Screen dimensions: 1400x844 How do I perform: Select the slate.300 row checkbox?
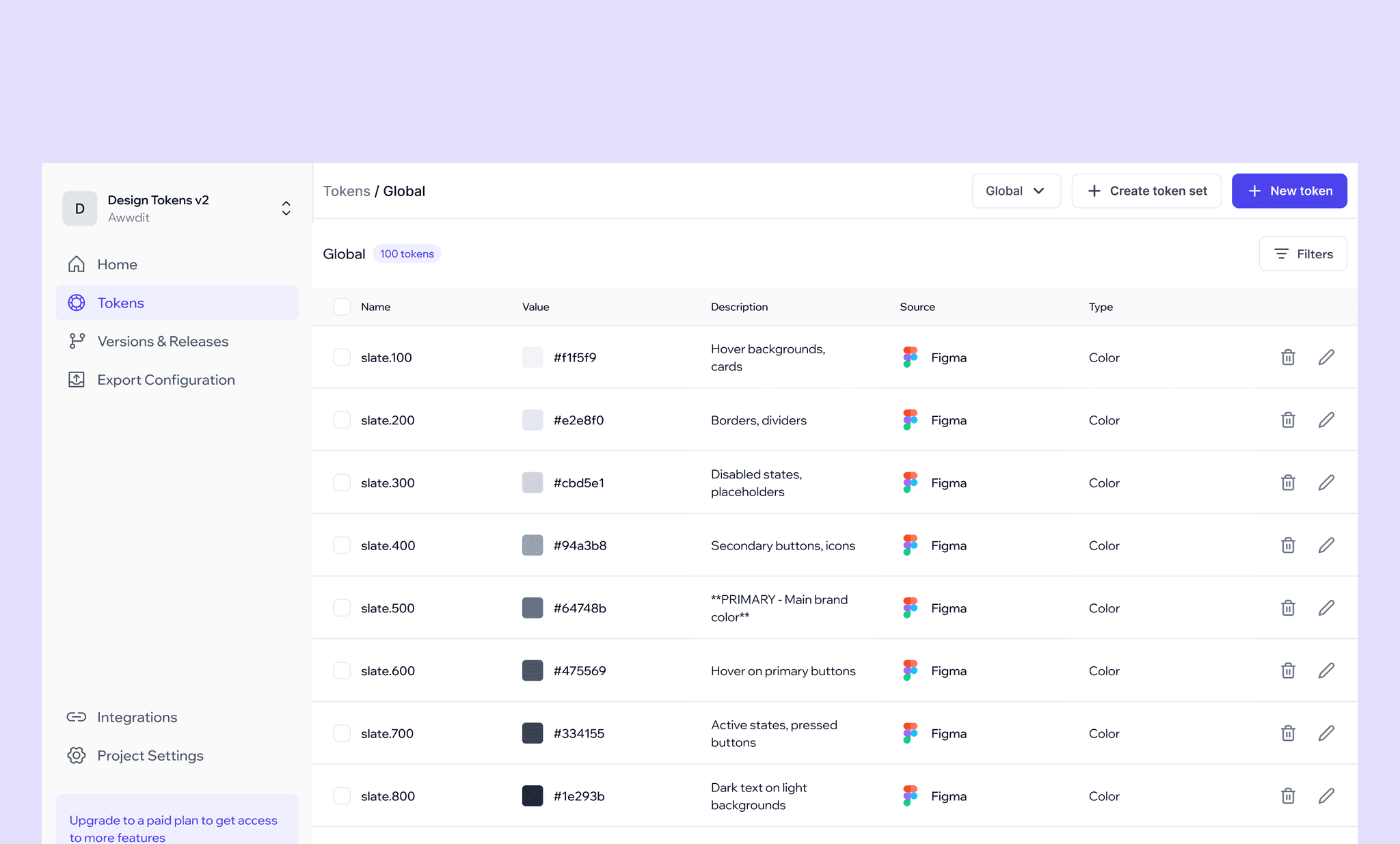tap(342, 482)
